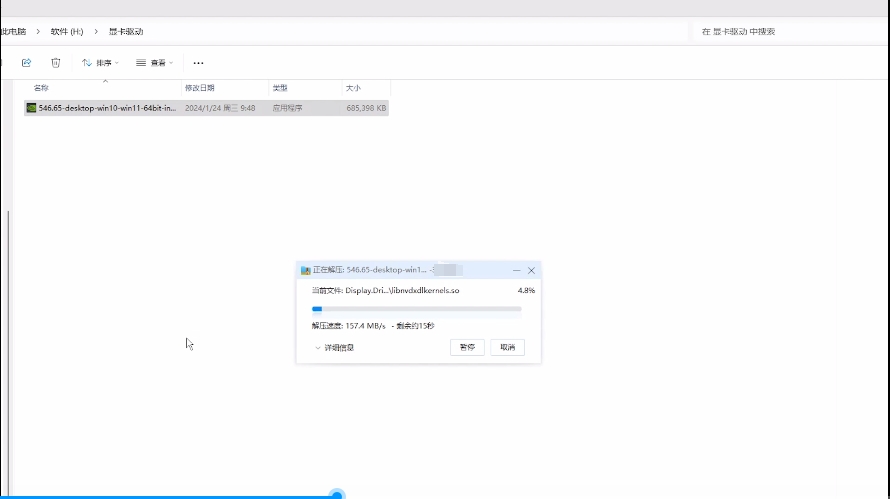Click the extraction progress bar
The width and height of the screenshot is (890, 499).
[416, 309]
